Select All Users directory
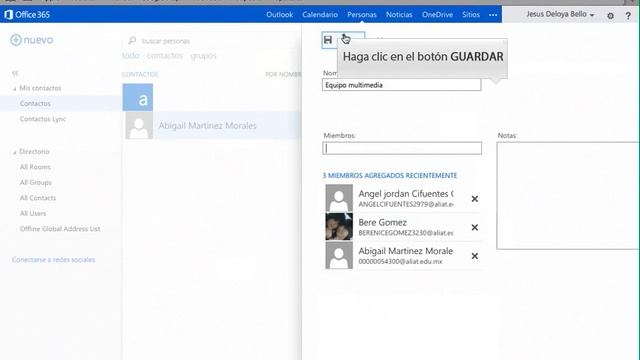This screenshot has width=640, height=360. click(33, 213)
